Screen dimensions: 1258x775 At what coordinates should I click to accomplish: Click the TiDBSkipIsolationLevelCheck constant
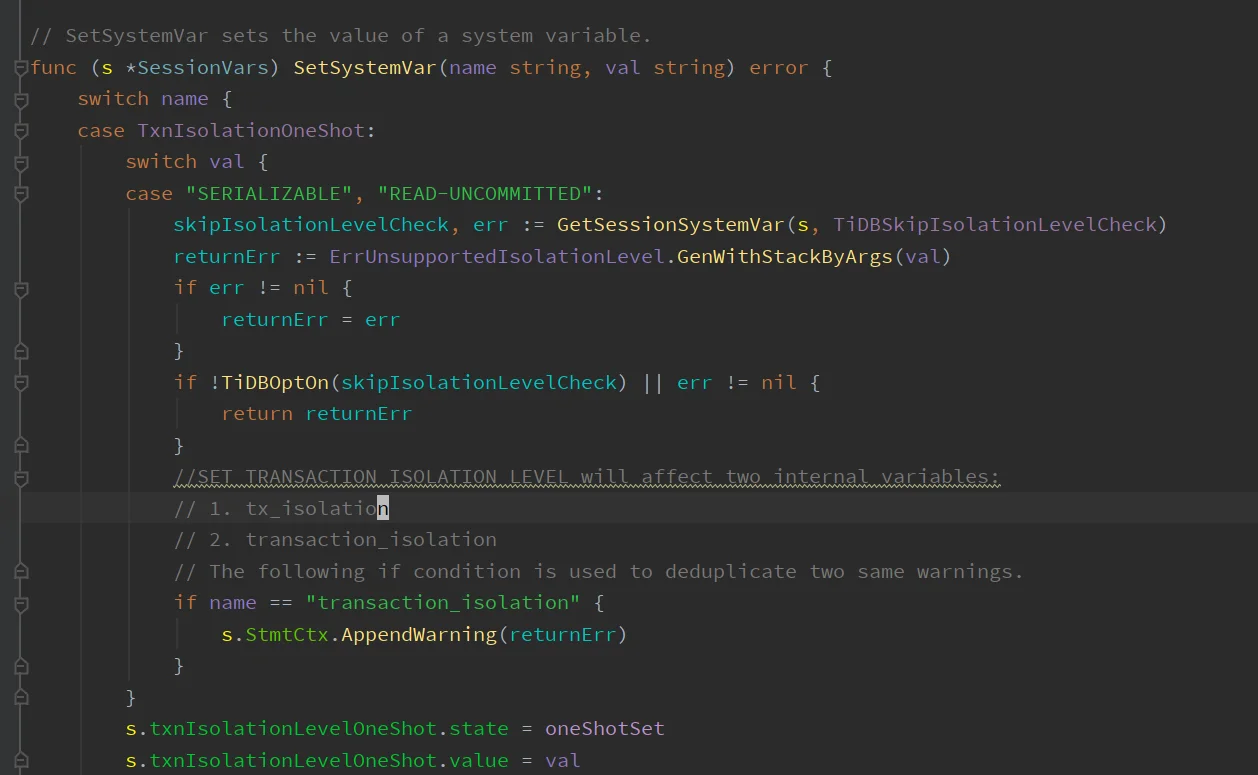[x=994, y=225]
